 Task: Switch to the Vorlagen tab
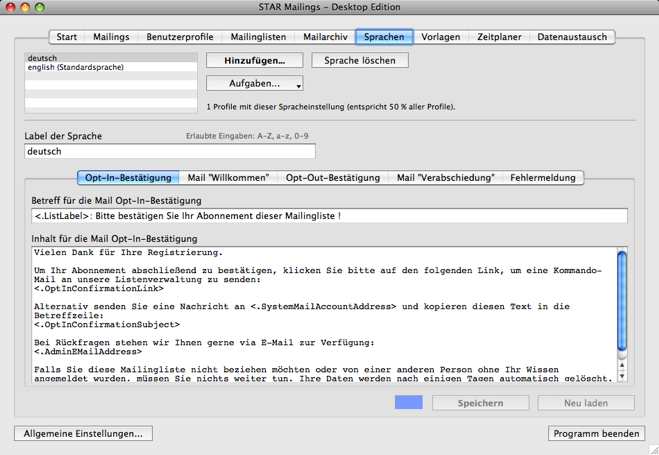[x=440, y=37]
